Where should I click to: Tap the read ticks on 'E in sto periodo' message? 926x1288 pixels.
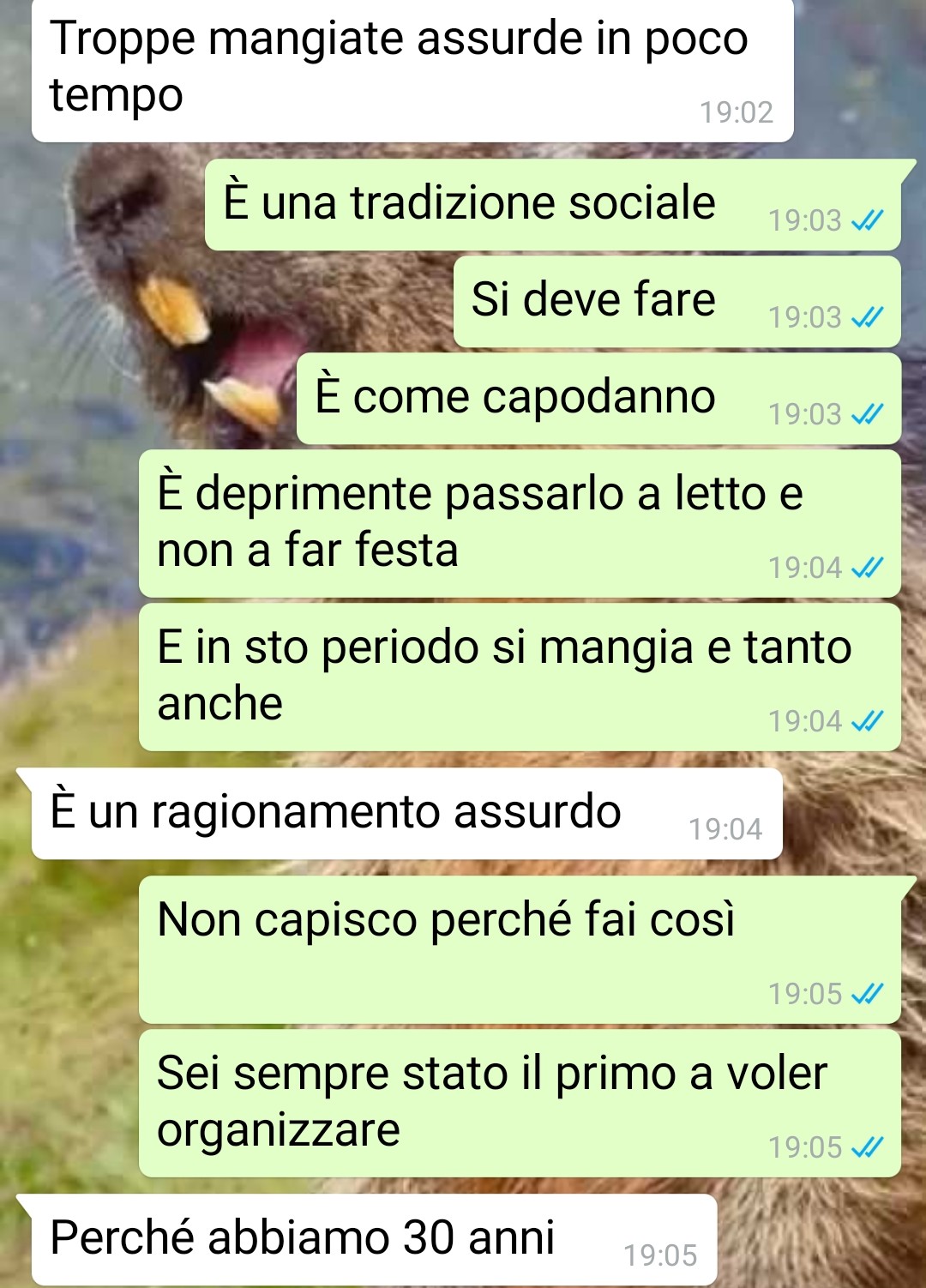(x=867, y=721)
